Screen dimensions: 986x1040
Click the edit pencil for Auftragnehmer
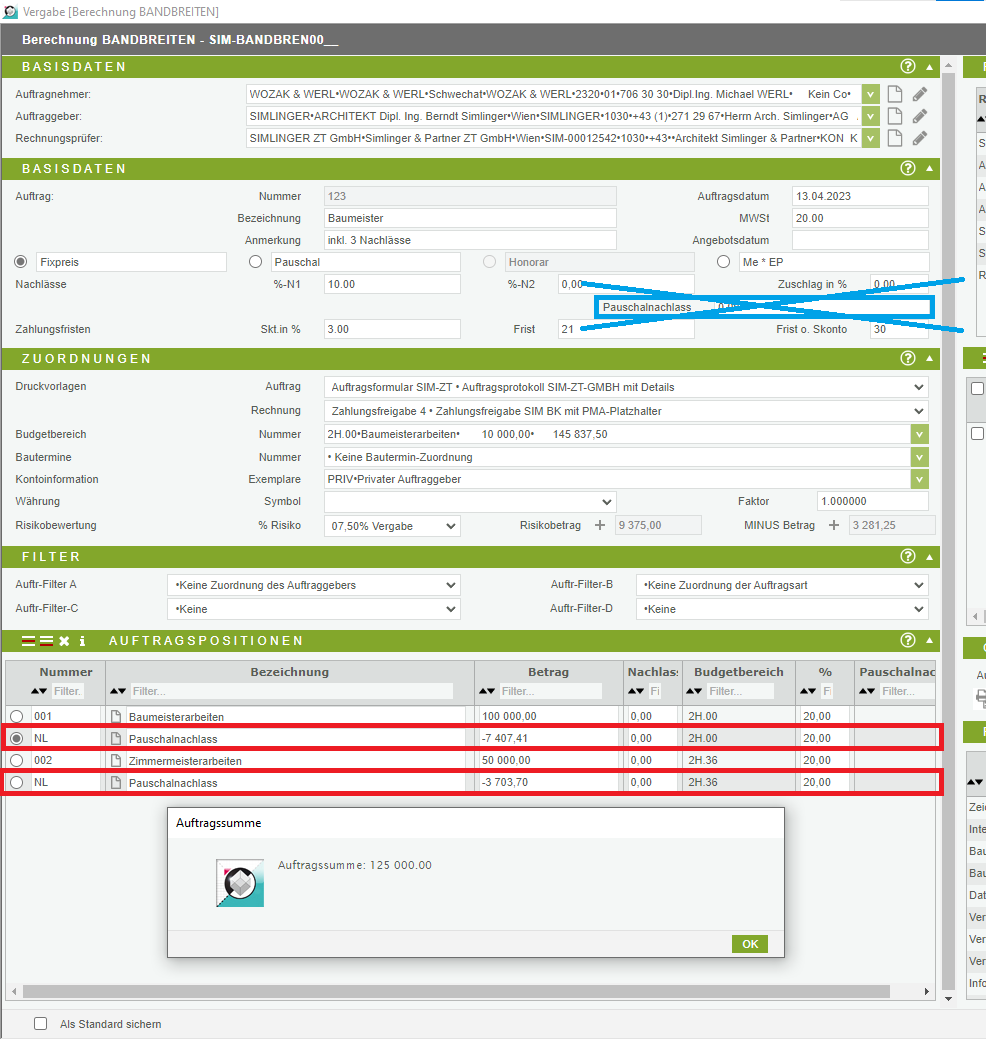tap(920, 94)
